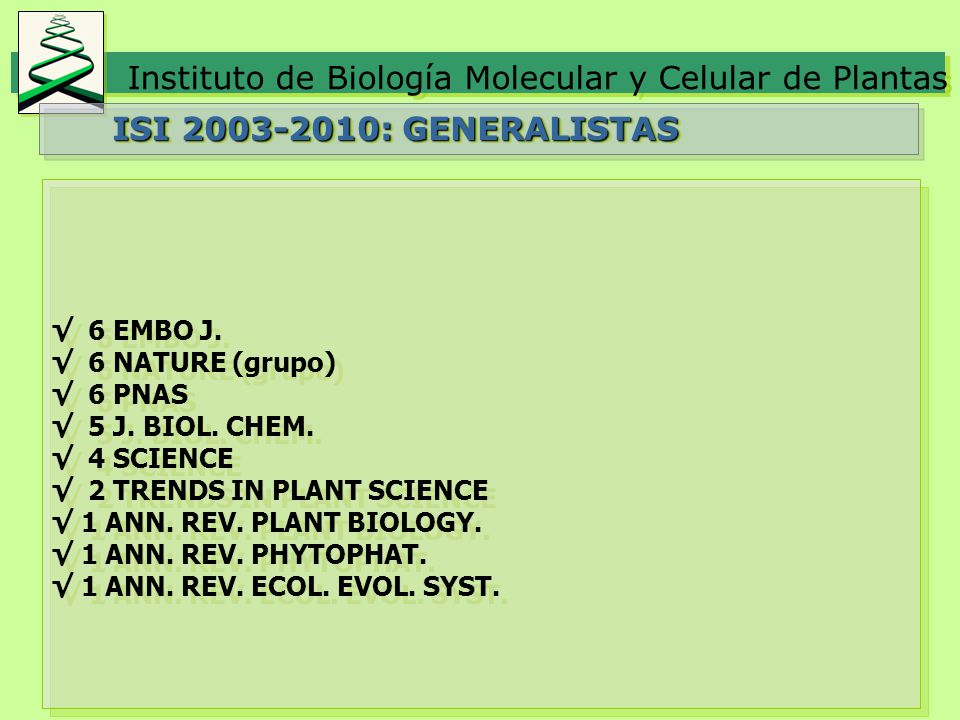
Task: Click checkmark beside 2 TRENDS IN PLANT SCIENCE
Action: (63, 490)
